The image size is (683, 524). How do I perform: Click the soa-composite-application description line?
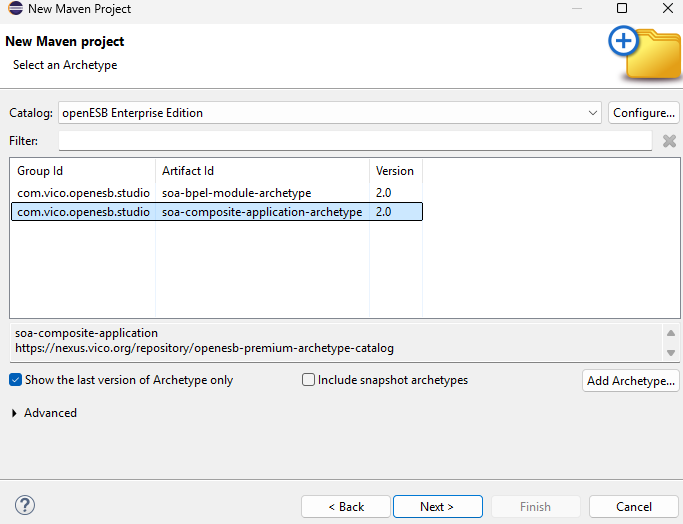click(86, 333)
